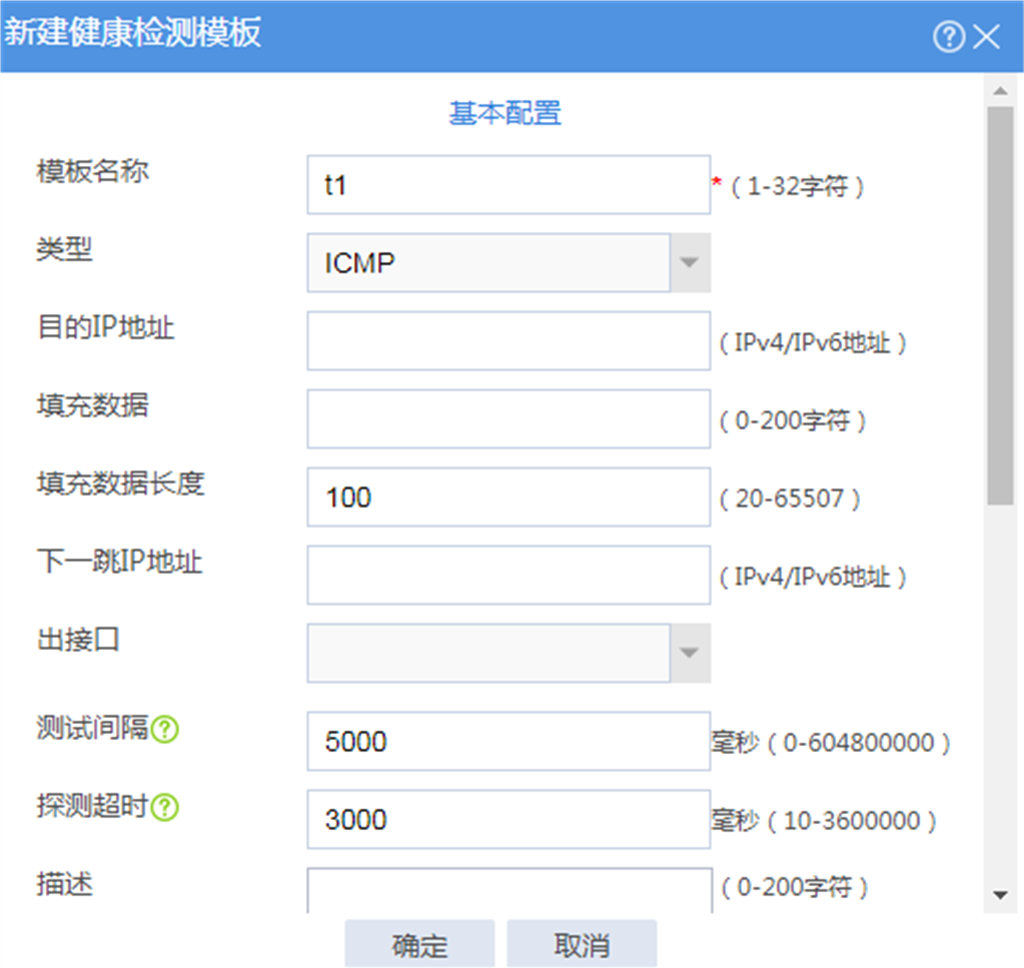
Task: Click the 毫秒 (0-604800000) hint
Action: pos(831,743)
